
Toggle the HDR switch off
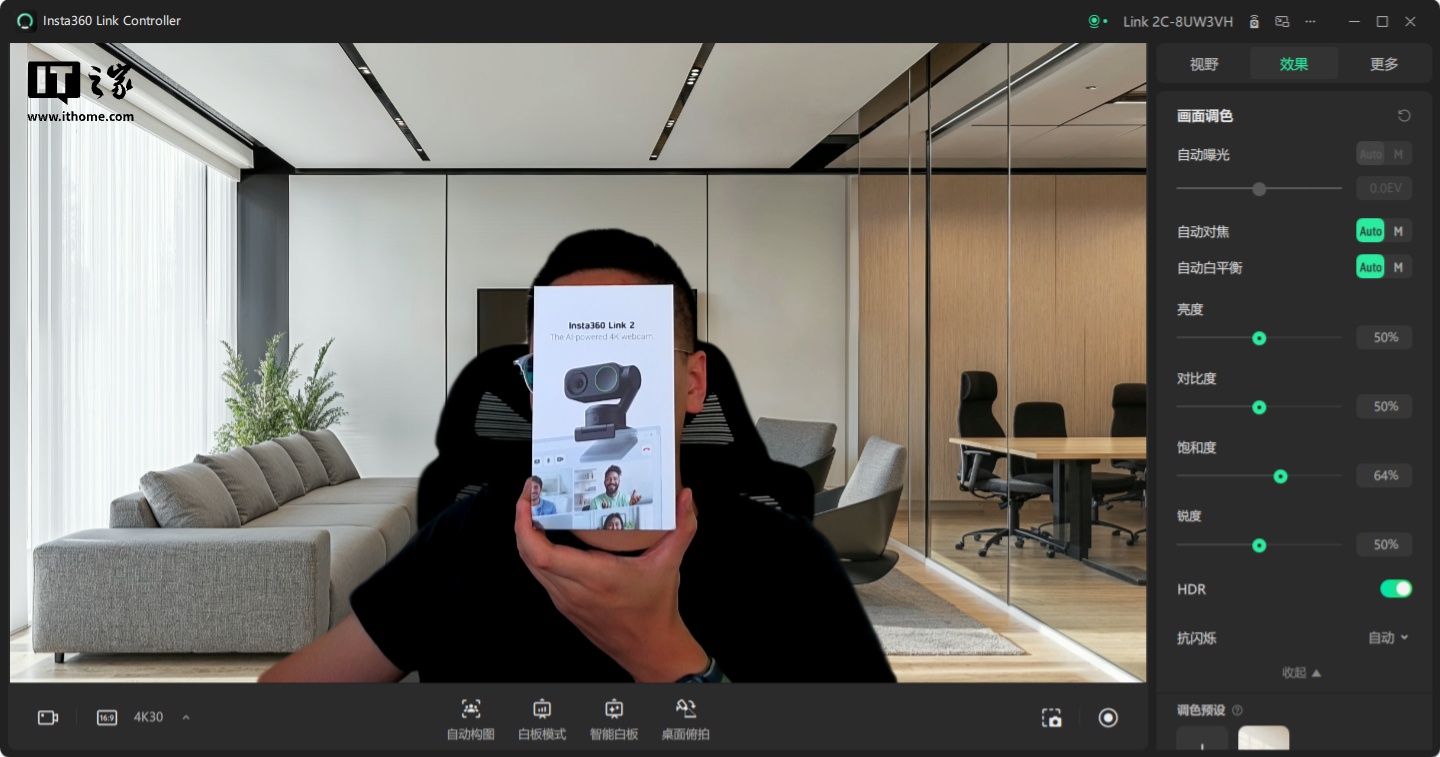point(1396,589)
